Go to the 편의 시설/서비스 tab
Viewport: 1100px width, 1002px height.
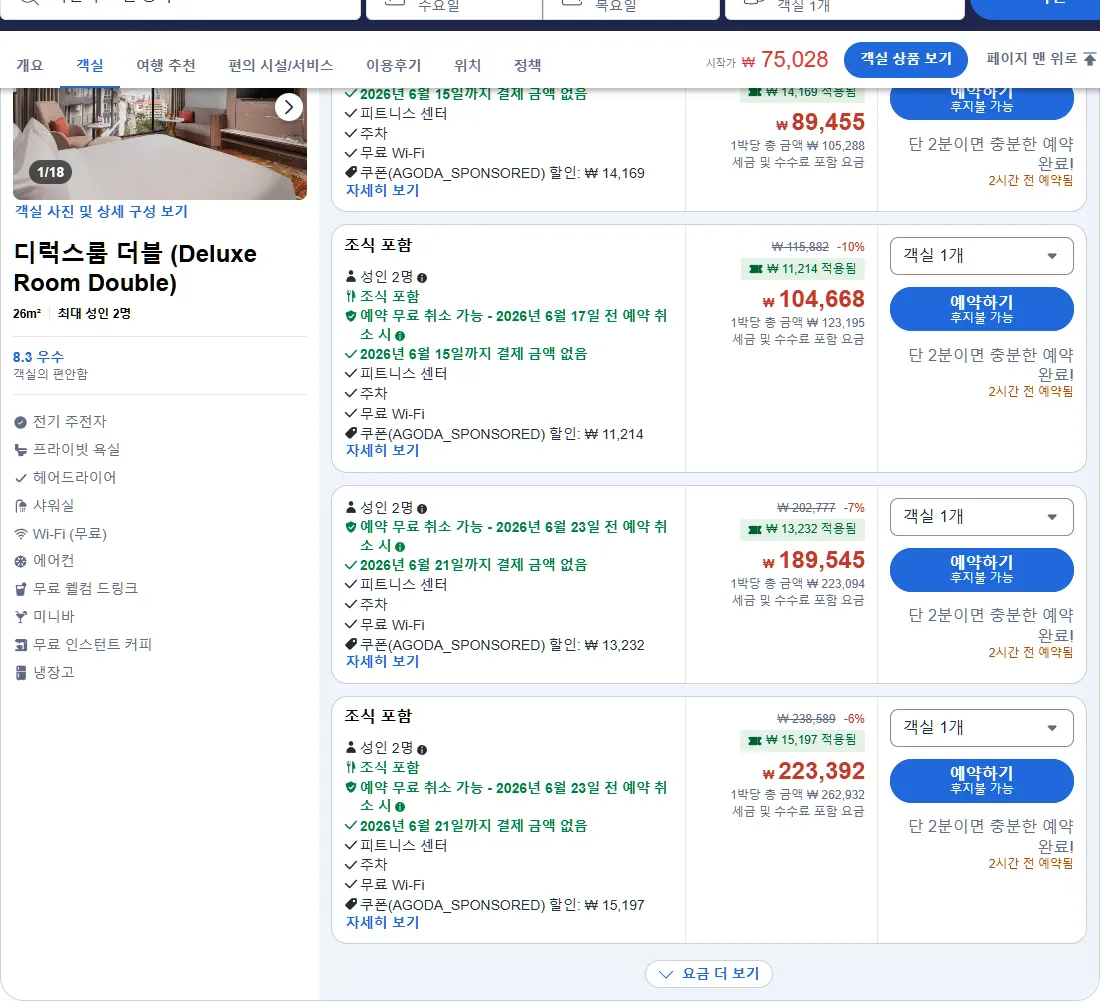coord(281,65)
